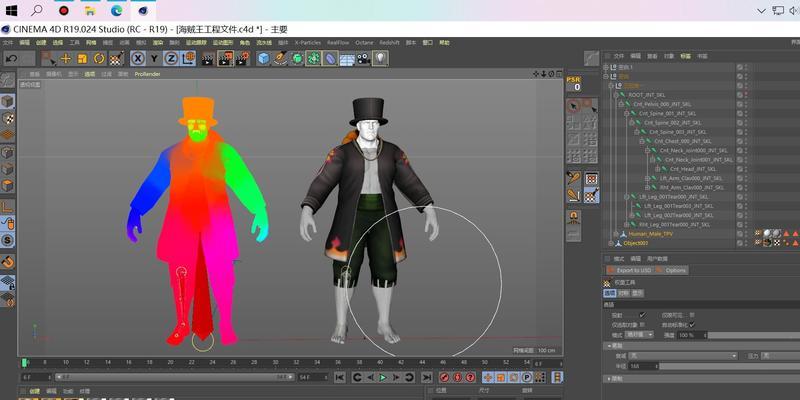The image size is (800, 400).
Task: Click the Undo arrow in the toolbar
Action: (12, 59)
